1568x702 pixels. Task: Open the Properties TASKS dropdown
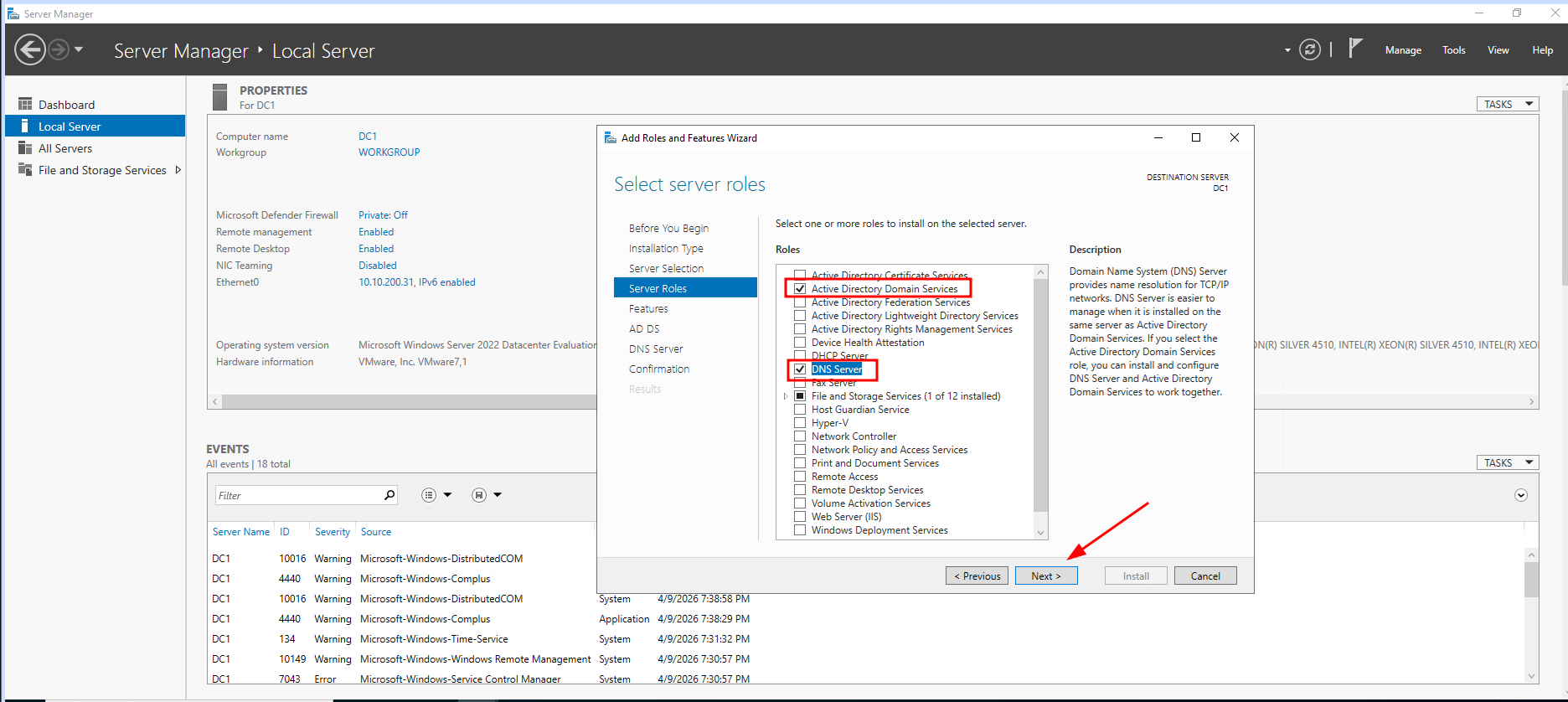(x=1507, y=104)
